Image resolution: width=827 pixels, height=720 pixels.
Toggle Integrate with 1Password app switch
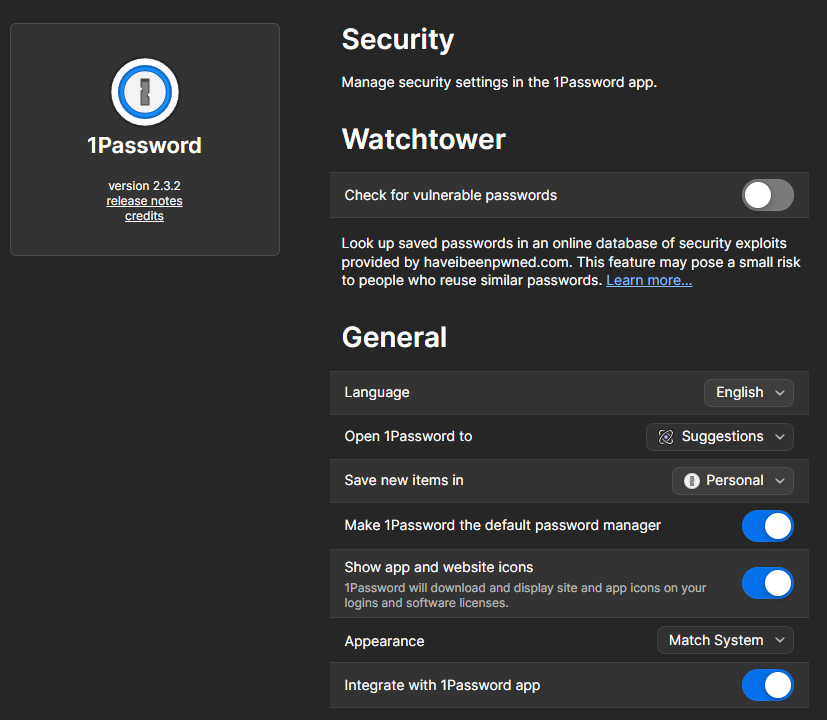767,685
